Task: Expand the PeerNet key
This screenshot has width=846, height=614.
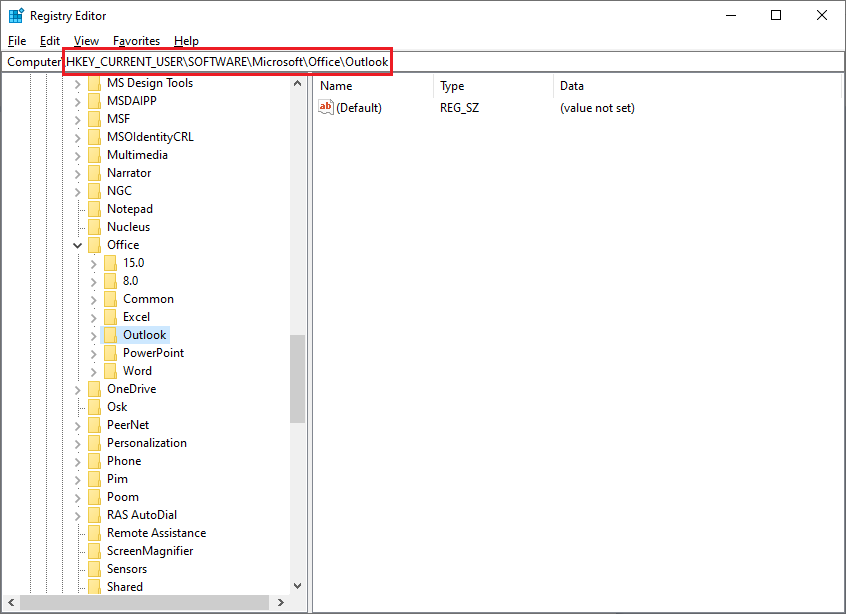Action: point(78,426)
